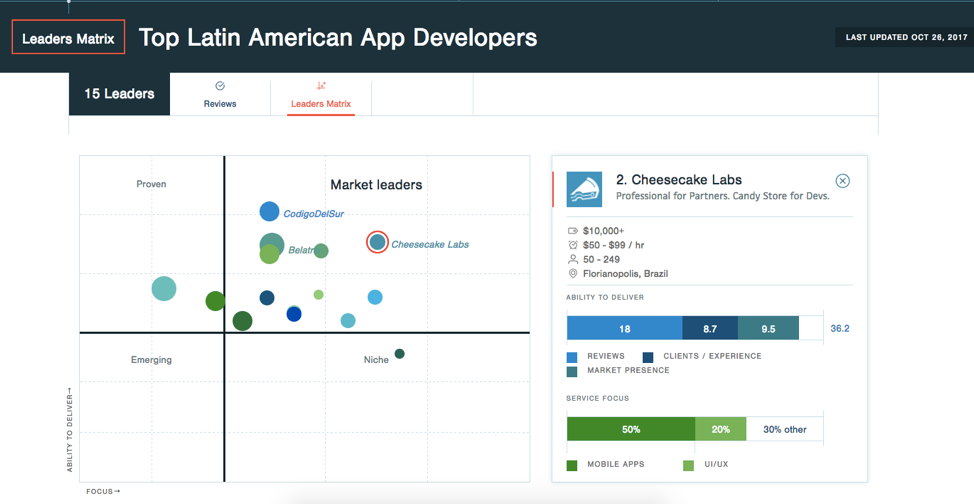974x504 pixels.
Task: Click the 30% other bar segment
Action: pos(785,429)
